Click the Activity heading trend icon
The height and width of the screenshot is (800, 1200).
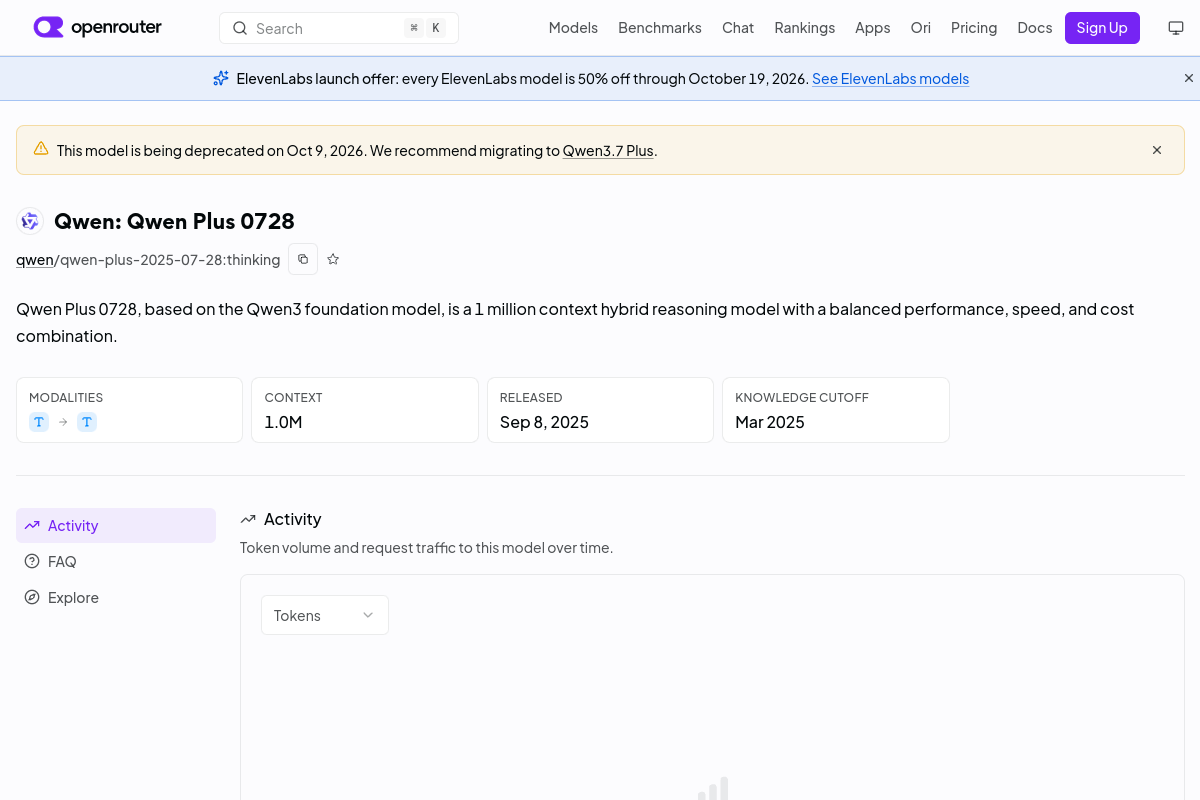click(x=248, y=519)
